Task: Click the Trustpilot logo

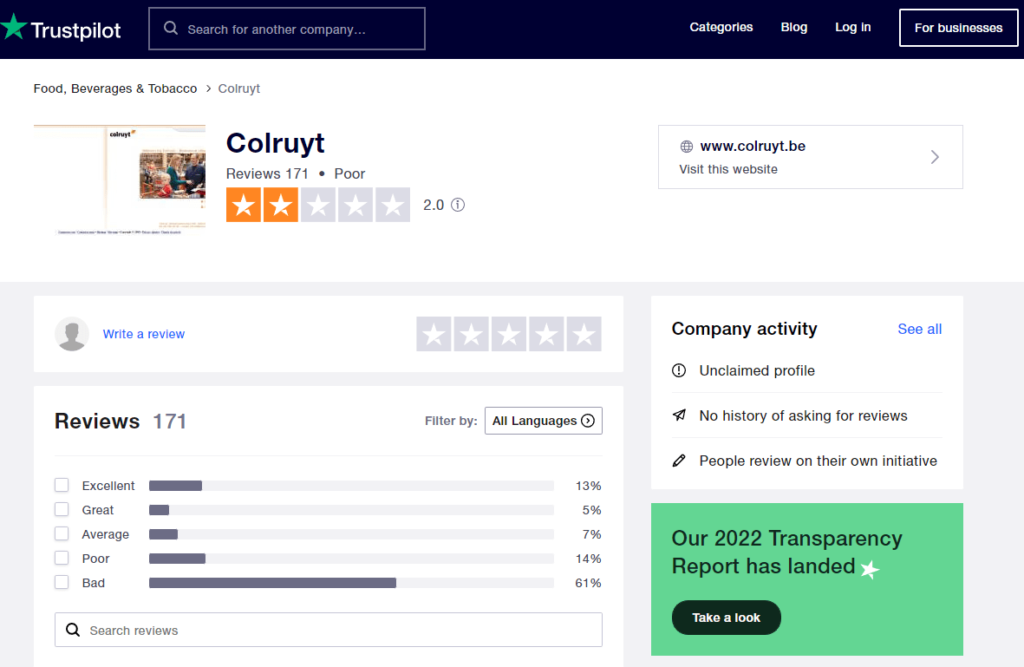Action: (60, 29)
